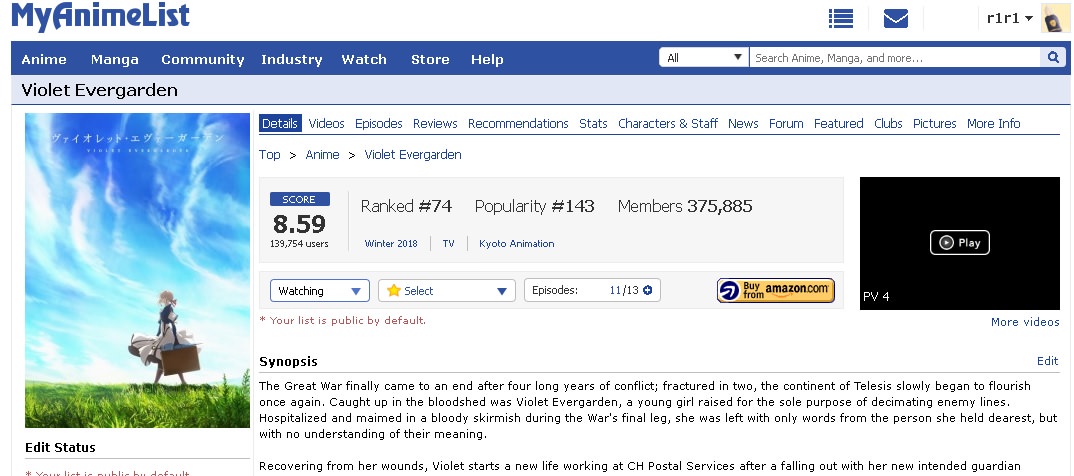Click into the search input field
Image resolution: width=1074 pixels, height=476 pixels.
895,58
